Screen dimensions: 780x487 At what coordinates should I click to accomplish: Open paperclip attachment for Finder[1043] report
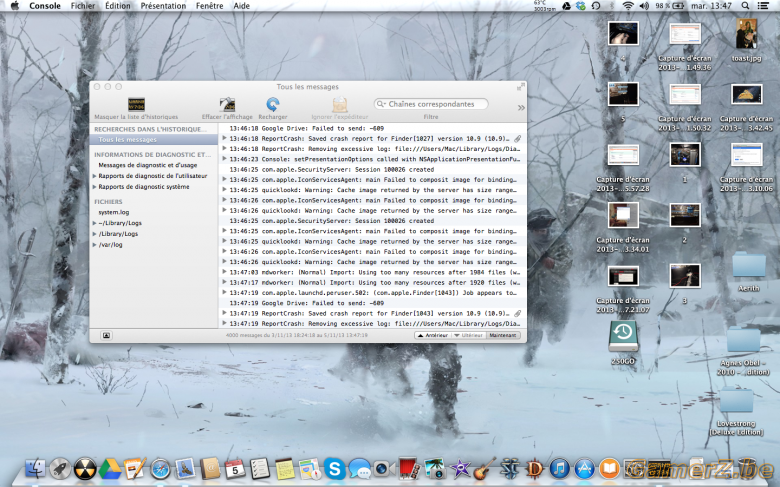point(517,313)
